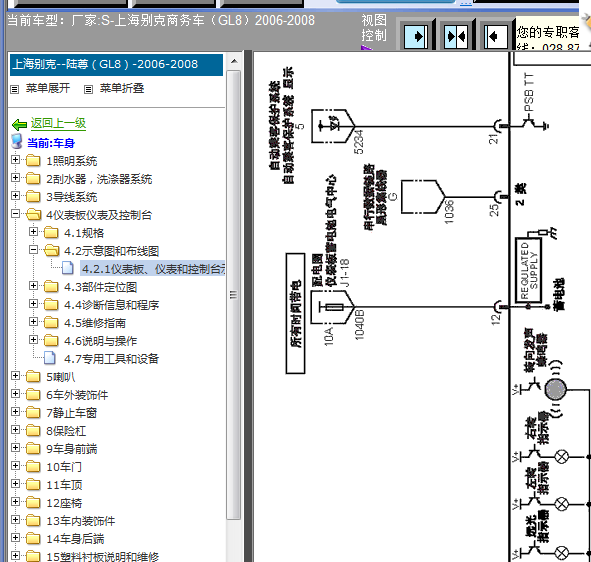This screenshot has height=562, width=591.
Task: Click 返回上一级 link
Action: (x=58, y=123)
